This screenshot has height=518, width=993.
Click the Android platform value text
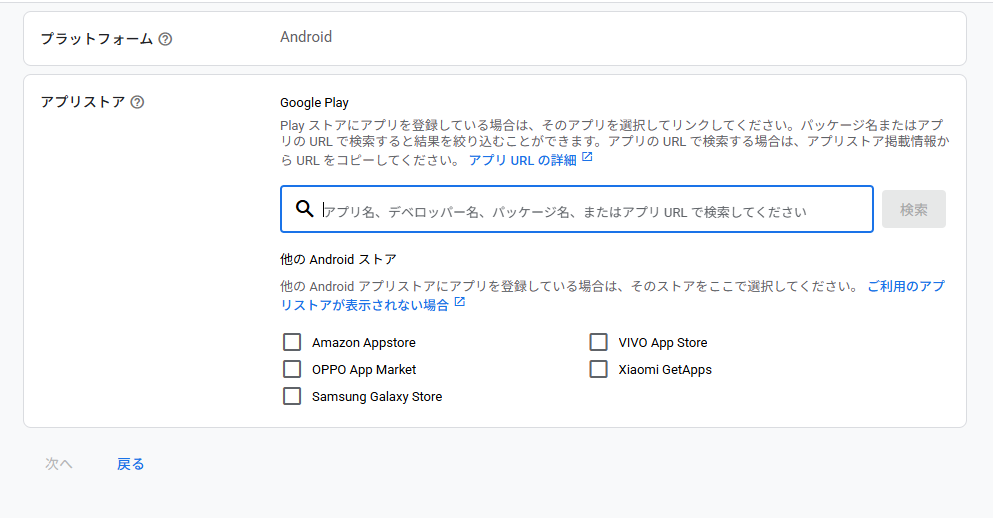click(x=306, y=37)
